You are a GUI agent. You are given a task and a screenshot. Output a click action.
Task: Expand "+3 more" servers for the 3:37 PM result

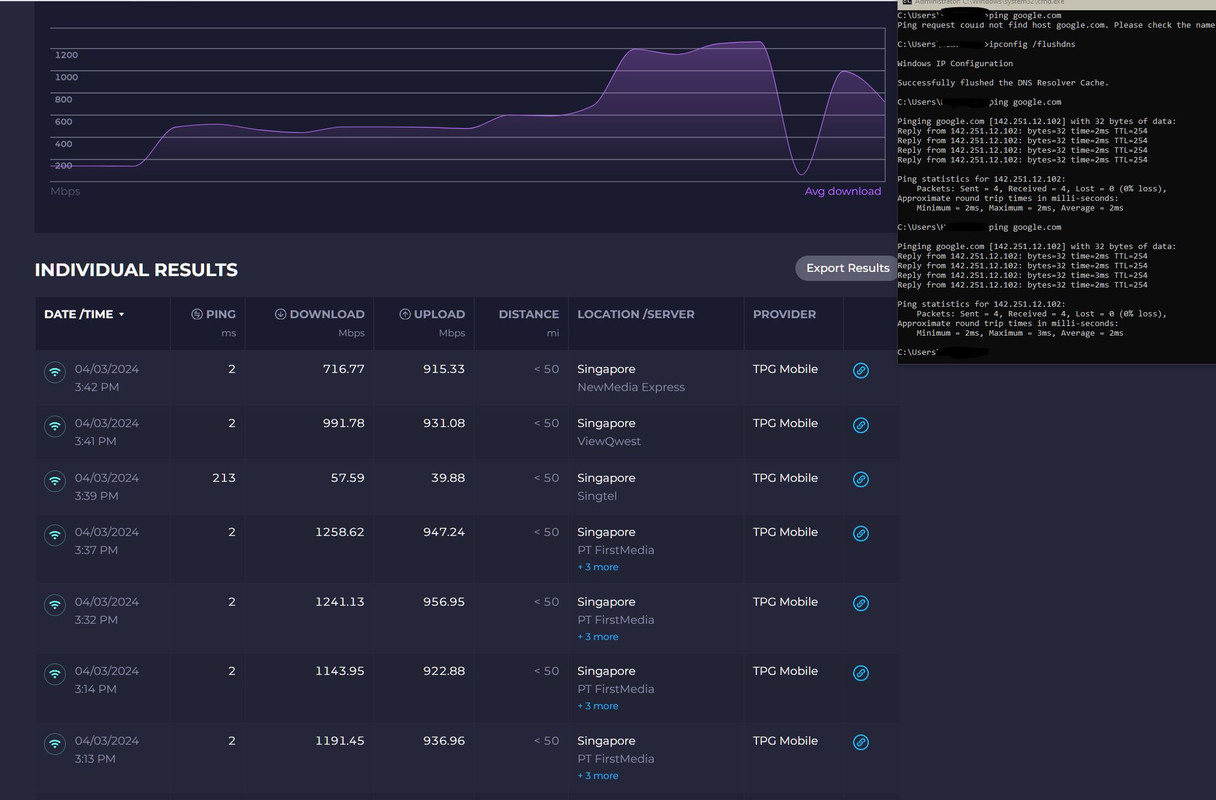tap(598, 567)
